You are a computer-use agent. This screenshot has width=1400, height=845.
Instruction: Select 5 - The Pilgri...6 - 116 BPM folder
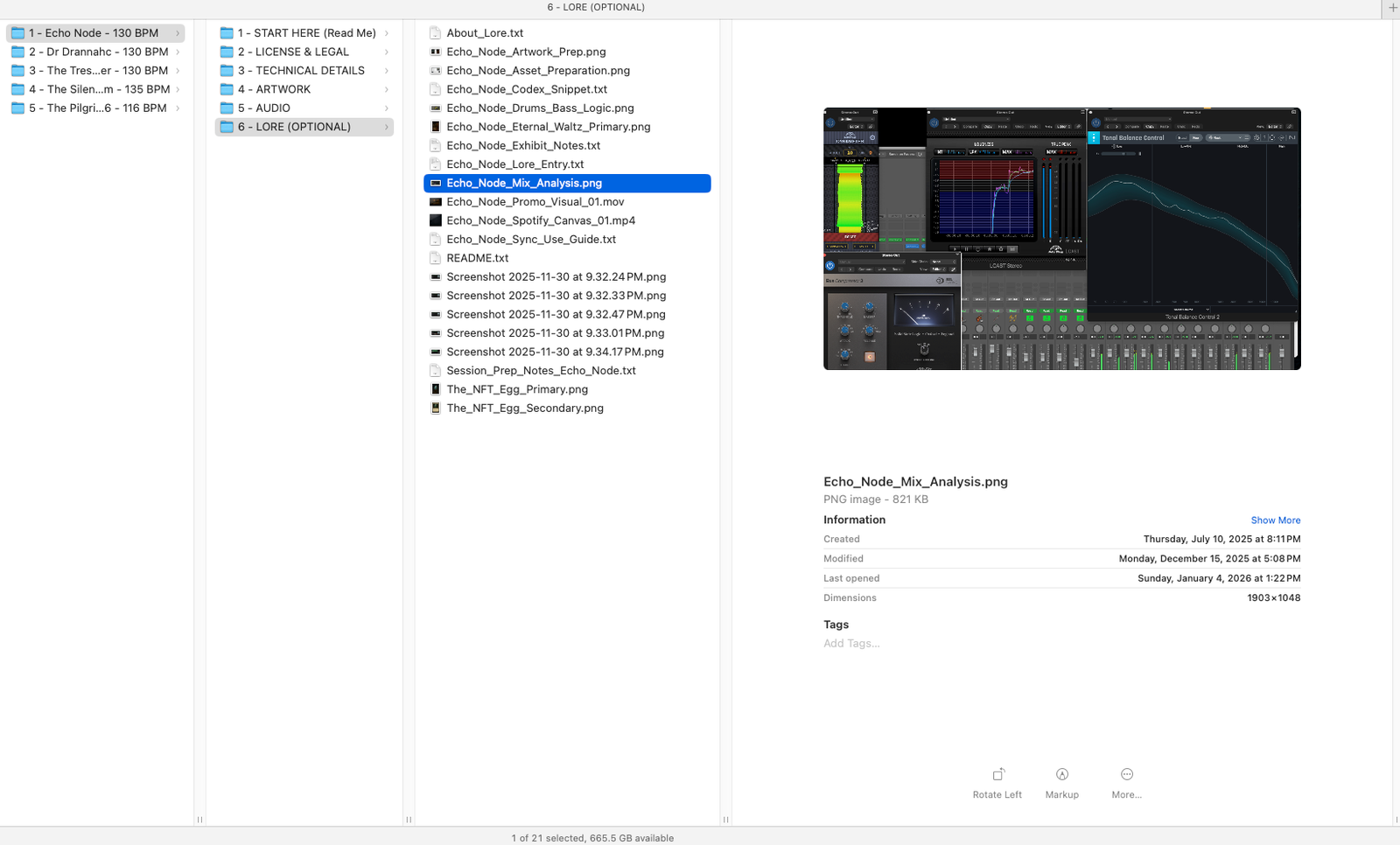[x=97, y=108]
